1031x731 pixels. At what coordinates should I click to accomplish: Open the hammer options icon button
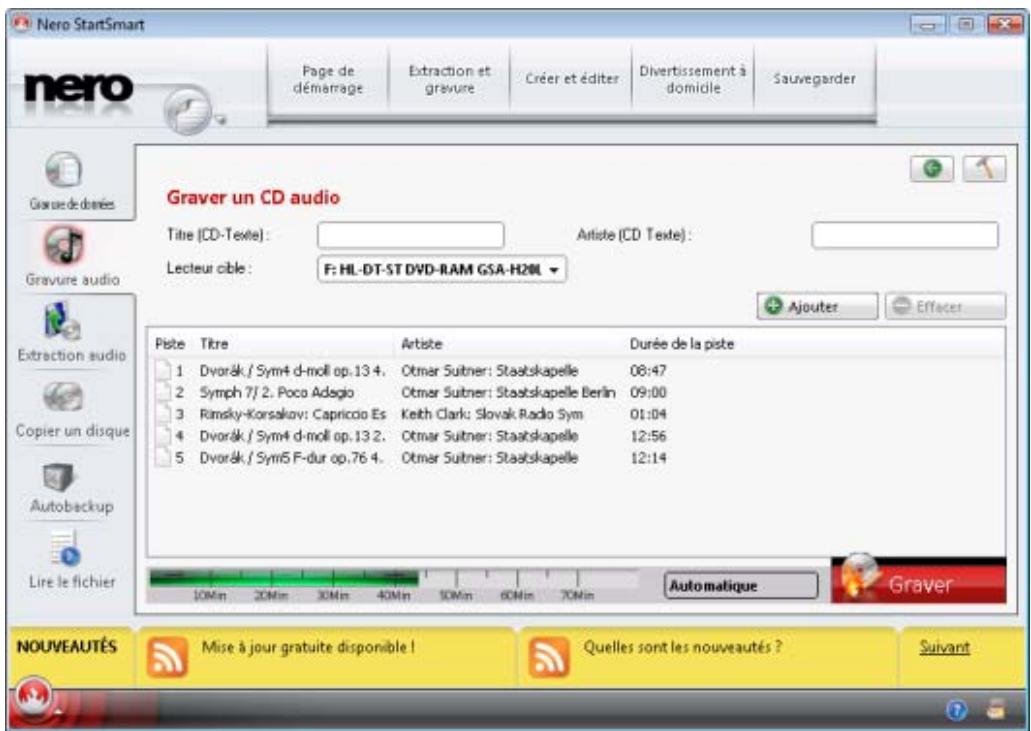pos(984,169)
